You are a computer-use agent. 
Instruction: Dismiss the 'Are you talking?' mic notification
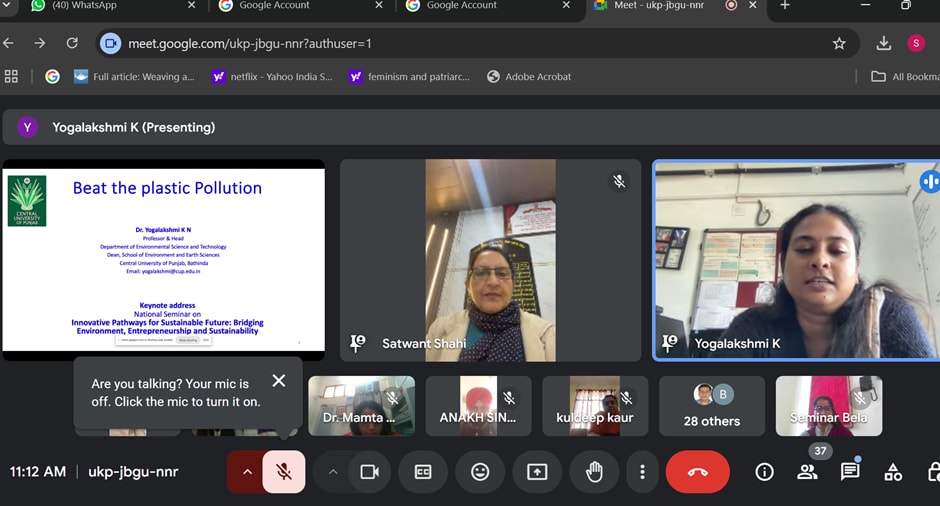click(279, 381)
